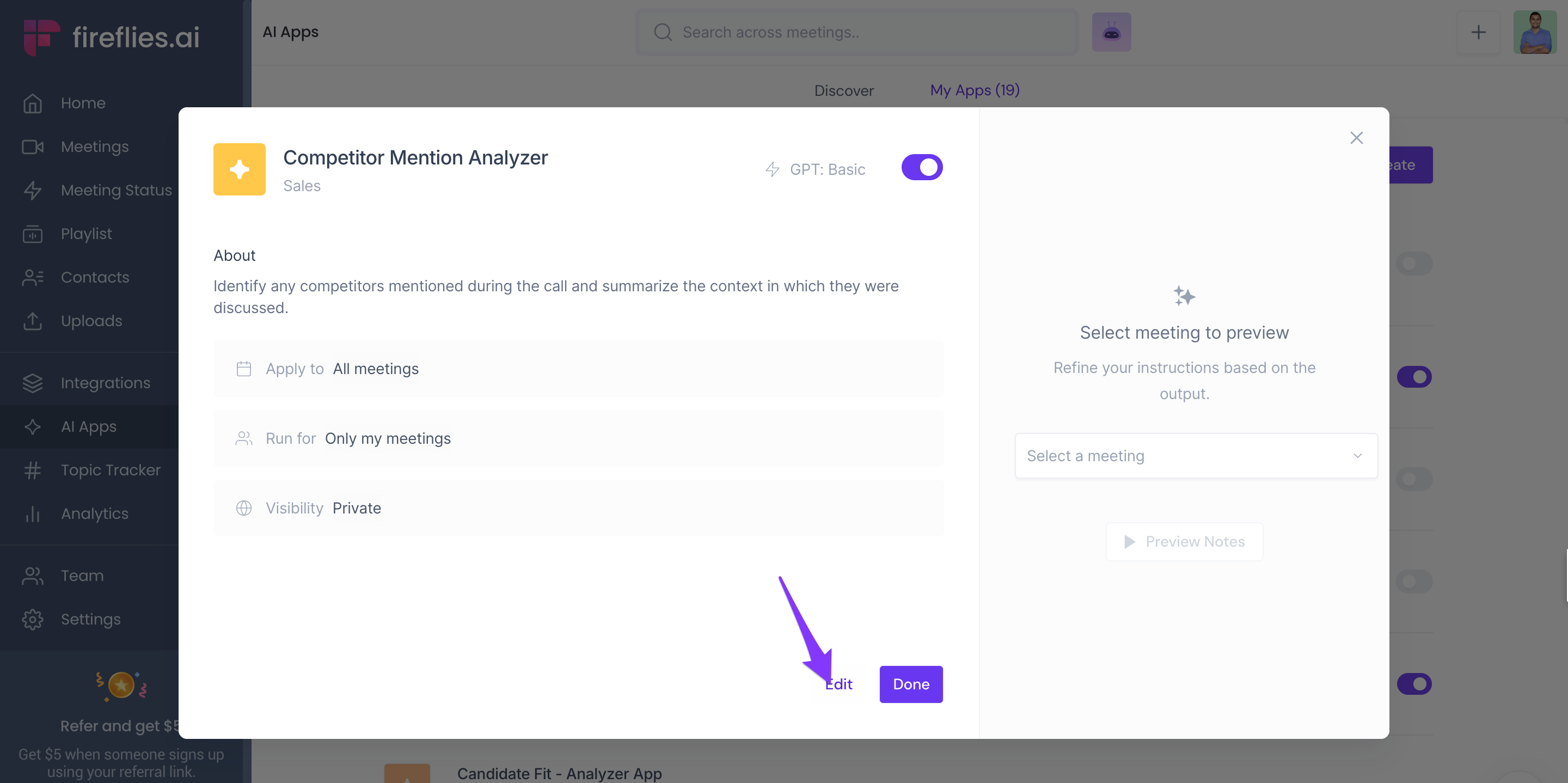This screenshot has width=1568, height=783.
Task: Go to Topic Tracker hashtag icon
Action: point(33,470)
